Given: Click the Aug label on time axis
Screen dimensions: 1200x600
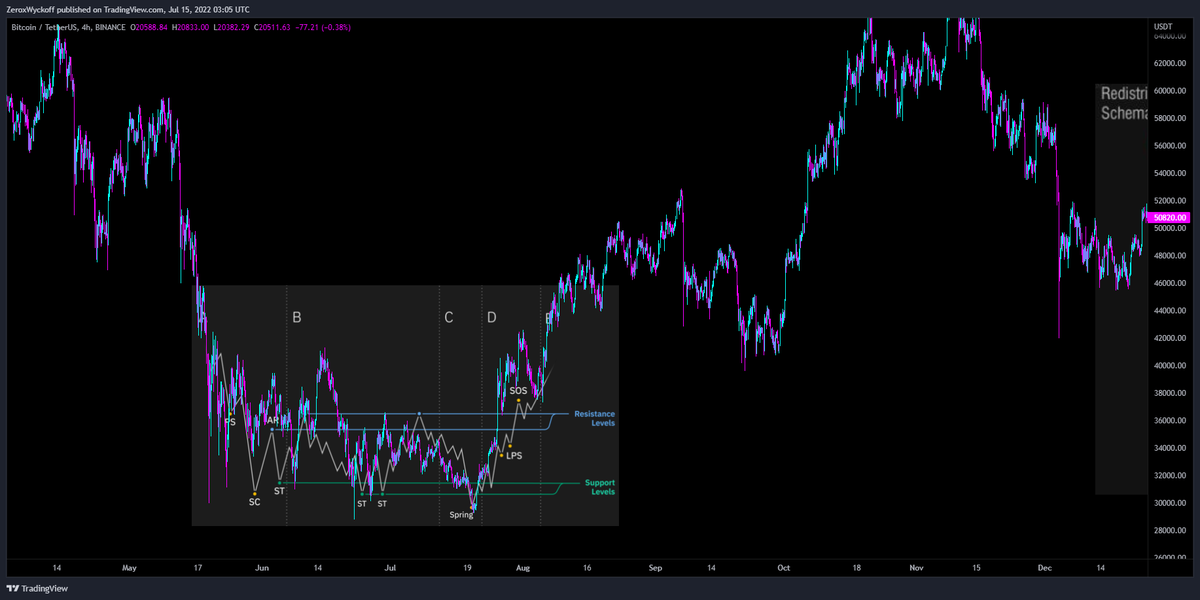Looking at the screenshot, I should (522, 568).
